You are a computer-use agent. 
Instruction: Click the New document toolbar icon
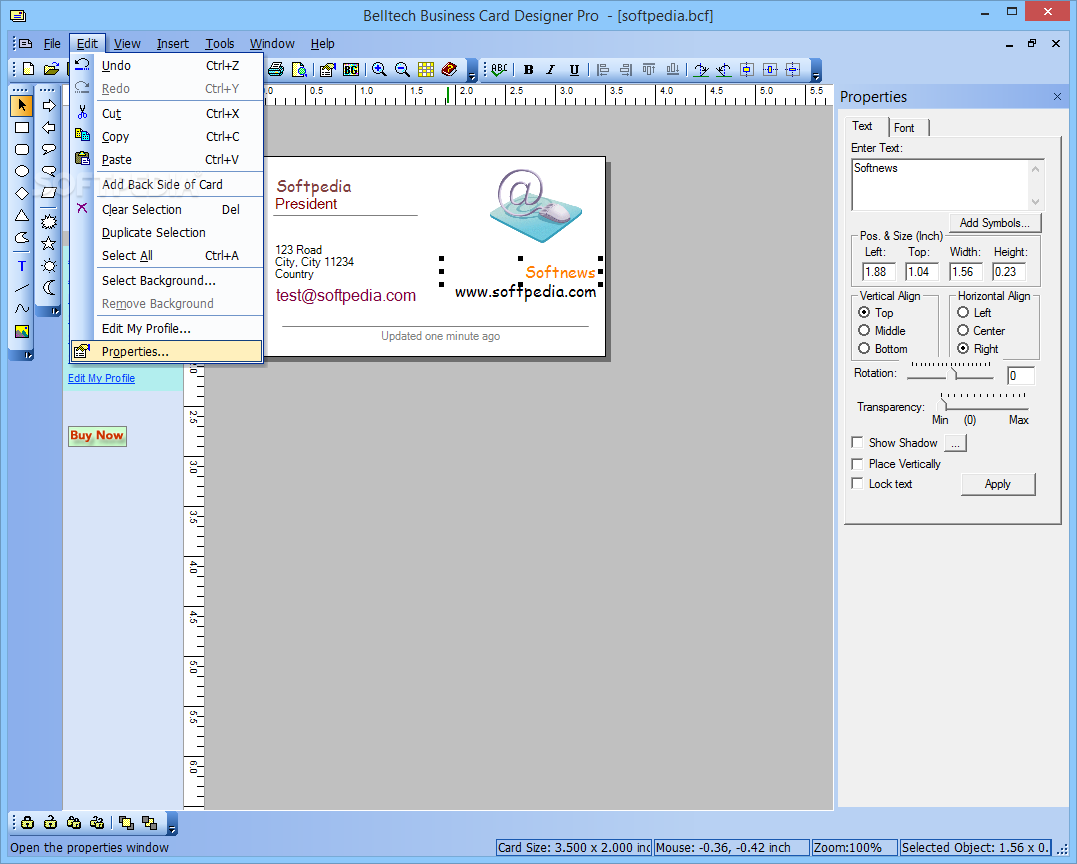pos(29,69)
